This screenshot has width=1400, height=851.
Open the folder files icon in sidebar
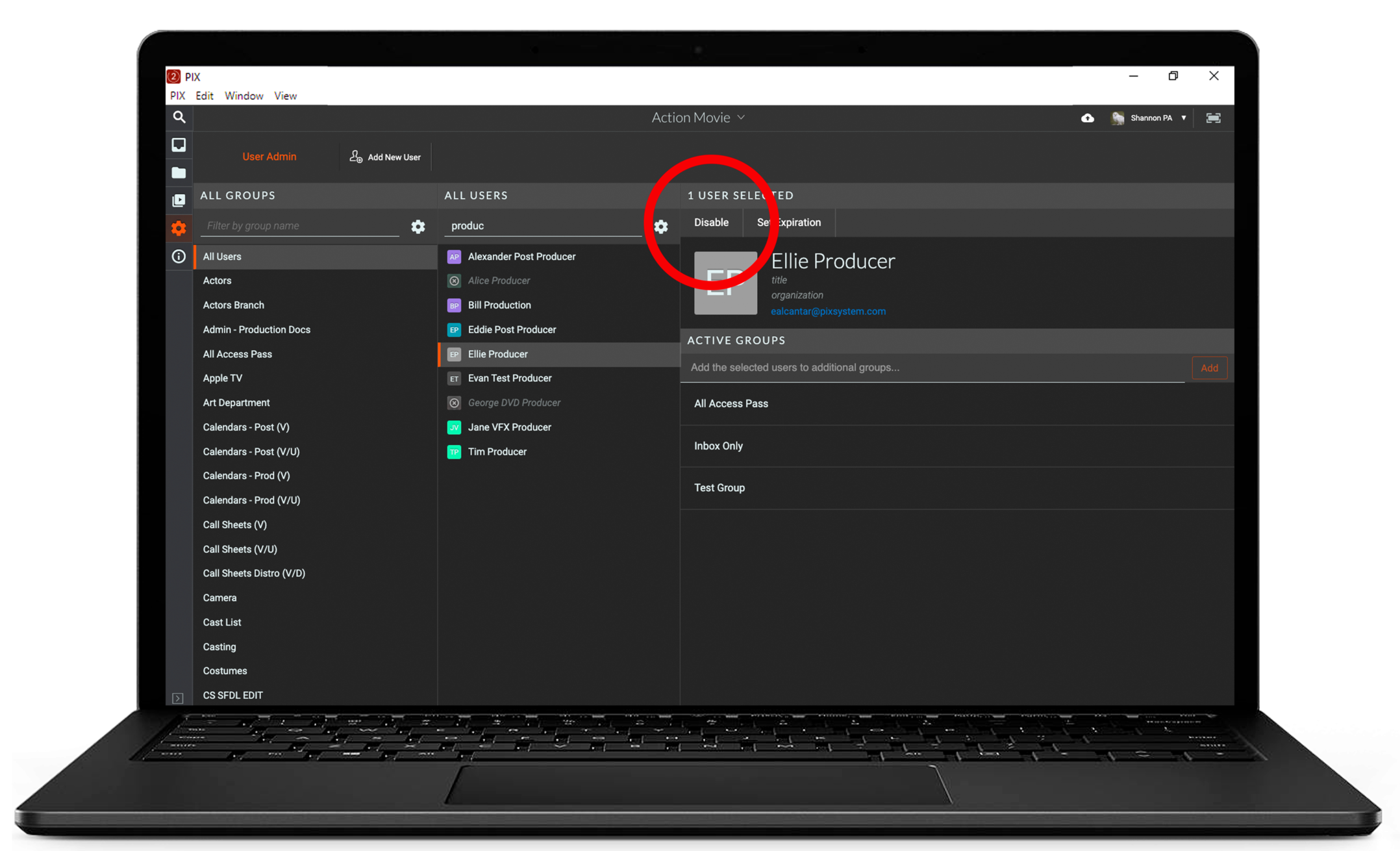pyautogui.click(x=179, y=173)
